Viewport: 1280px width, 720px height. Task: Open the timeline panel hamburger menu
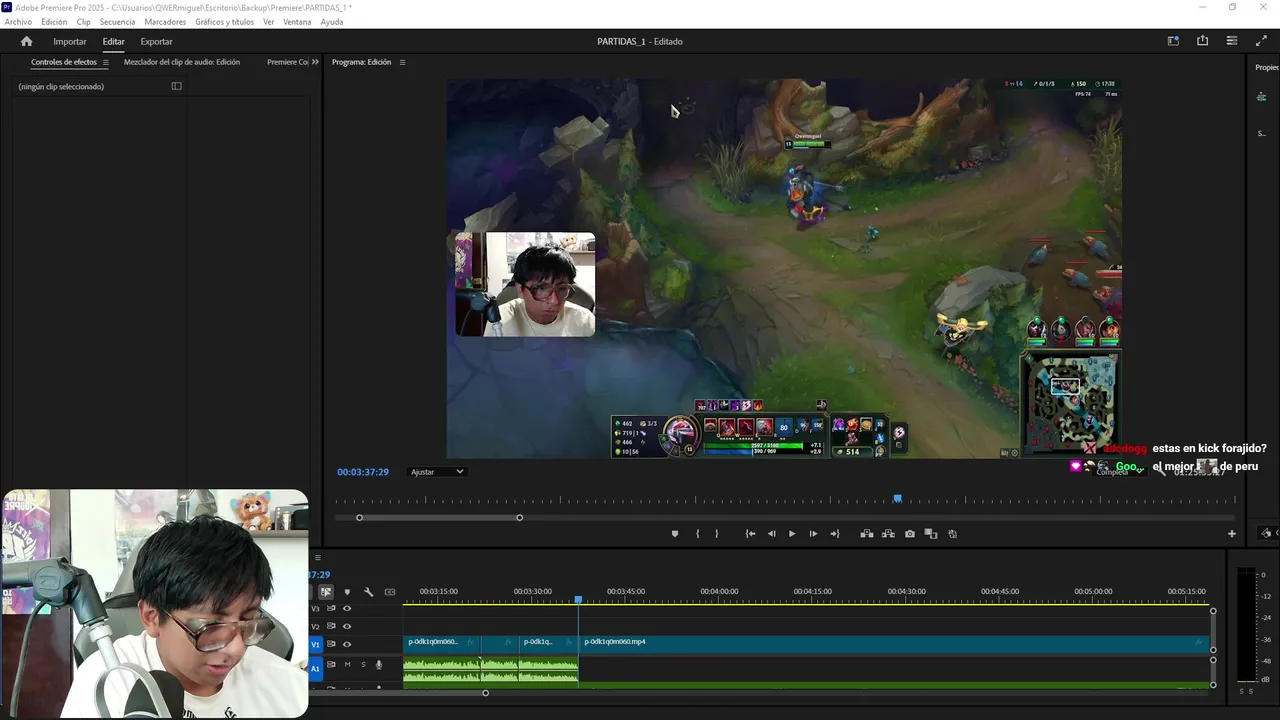point(318,557)
